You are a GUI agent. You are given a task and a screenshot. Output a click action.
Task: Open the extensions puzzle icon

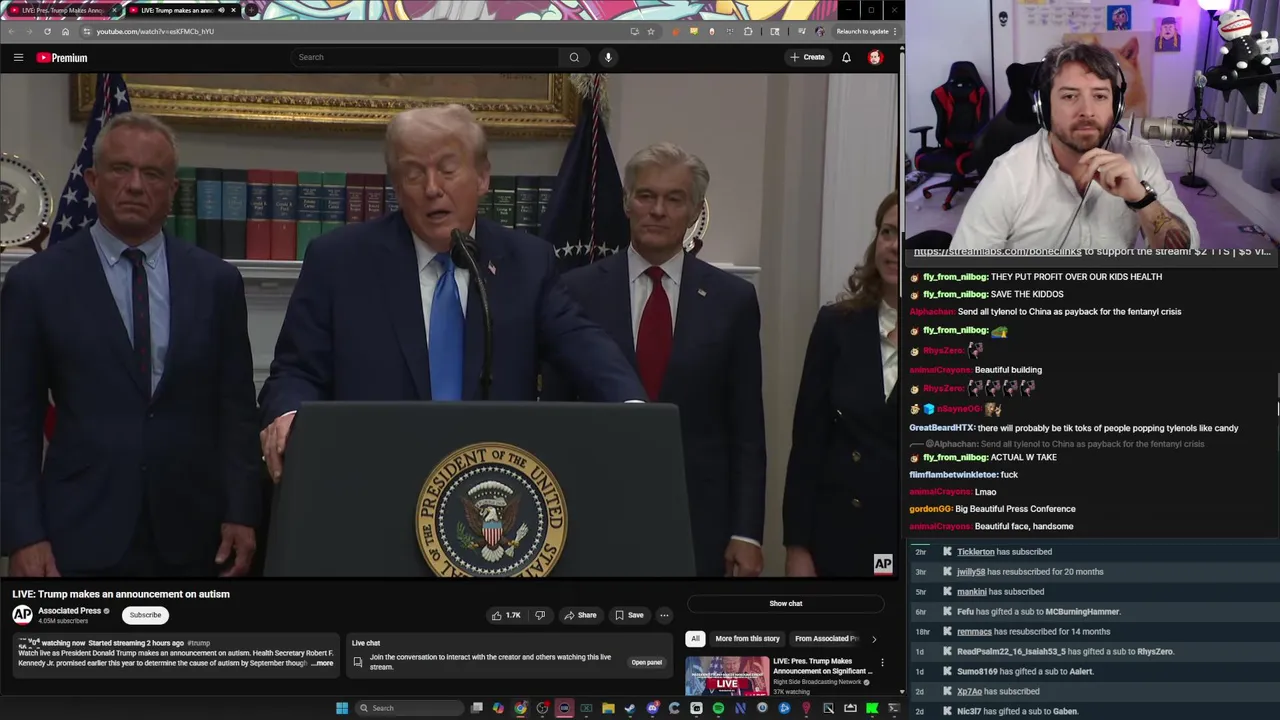click(x=748, y=31)
